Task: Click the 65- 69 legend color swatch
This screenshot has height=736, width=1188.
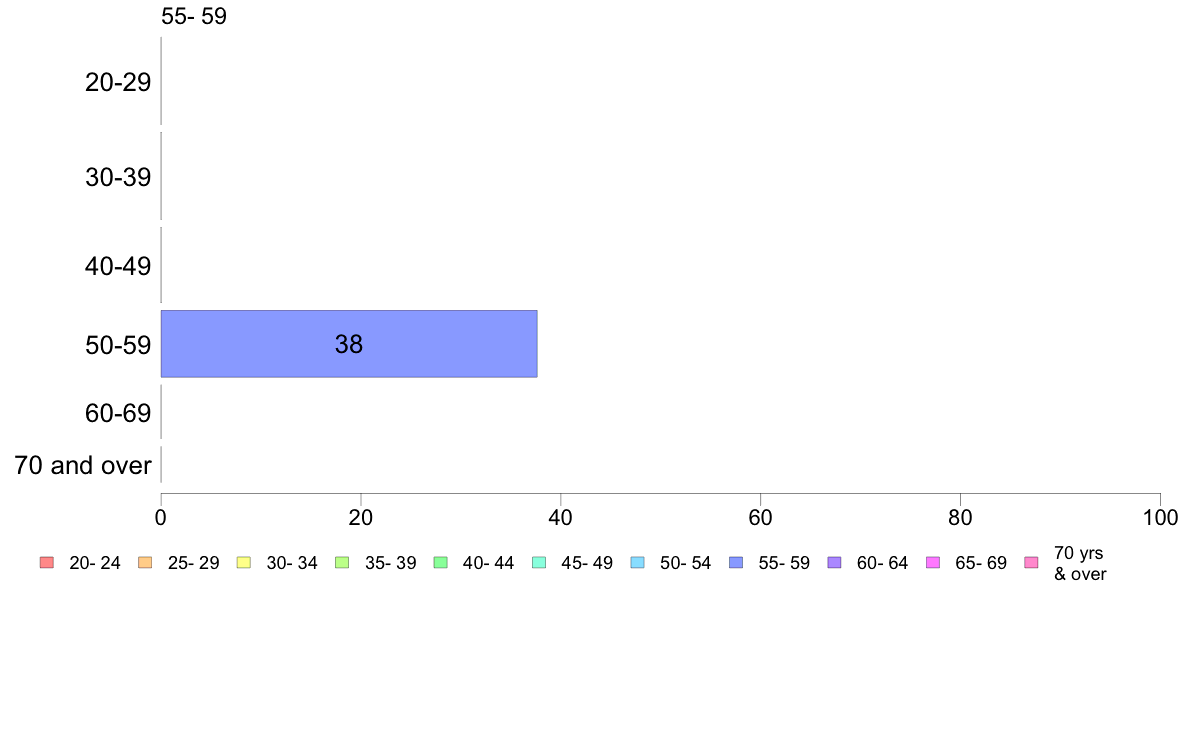Action: click(x=933, y=562)
